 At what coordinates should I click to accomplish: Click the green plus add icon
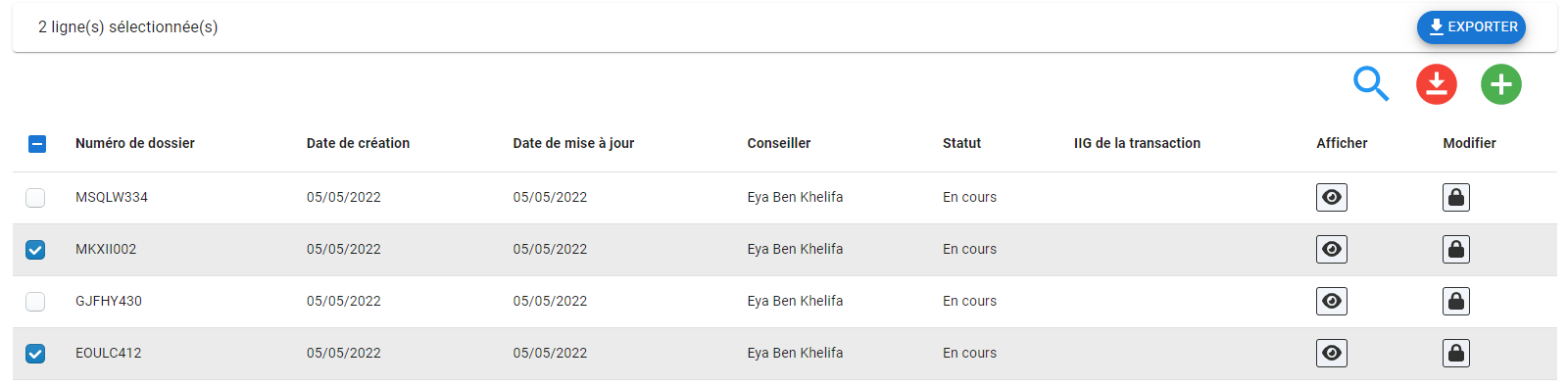[x=1501, y=84]
